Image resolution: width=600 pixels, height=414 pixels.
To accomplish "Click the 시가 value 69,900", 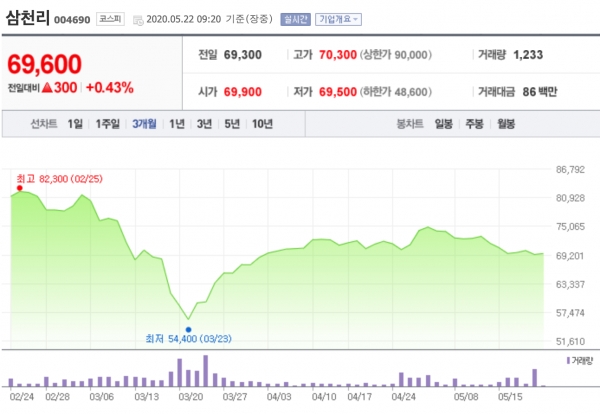I will (x=243, y=92).
